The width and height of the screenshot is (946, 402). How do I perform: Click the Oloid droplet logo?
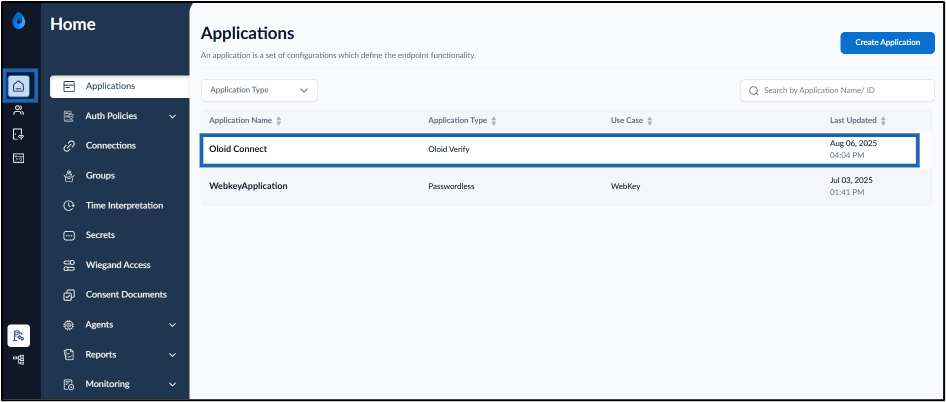click(x=19, y=21)
